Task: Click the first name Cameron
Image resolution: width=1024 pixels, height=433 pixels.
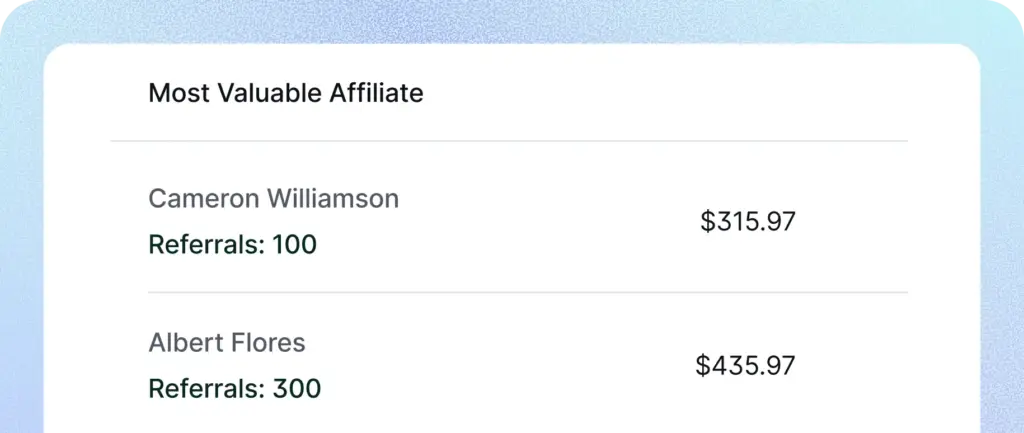Action: pos(196,199)
